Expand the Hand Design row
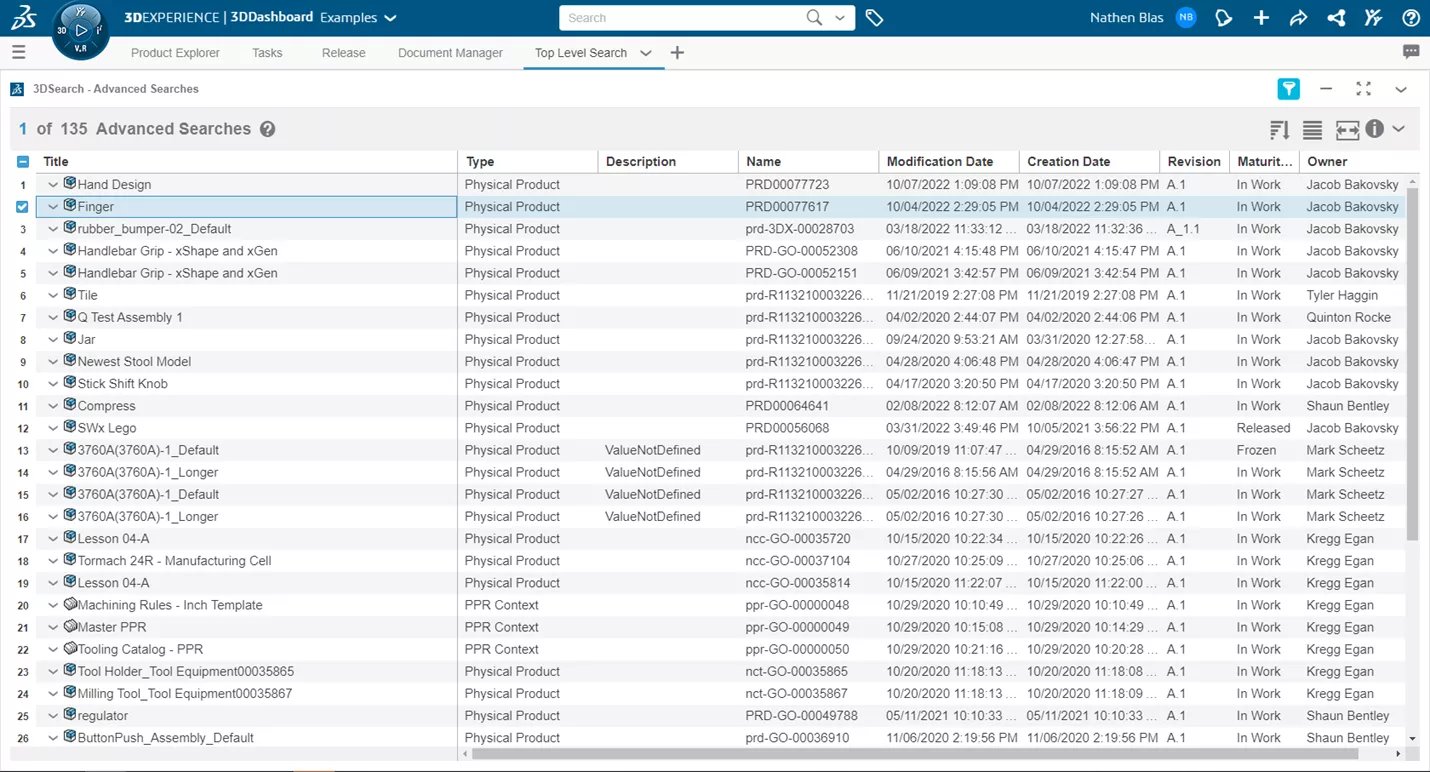The height and width of the screenshot is (772, 1430). coord(53,185)
